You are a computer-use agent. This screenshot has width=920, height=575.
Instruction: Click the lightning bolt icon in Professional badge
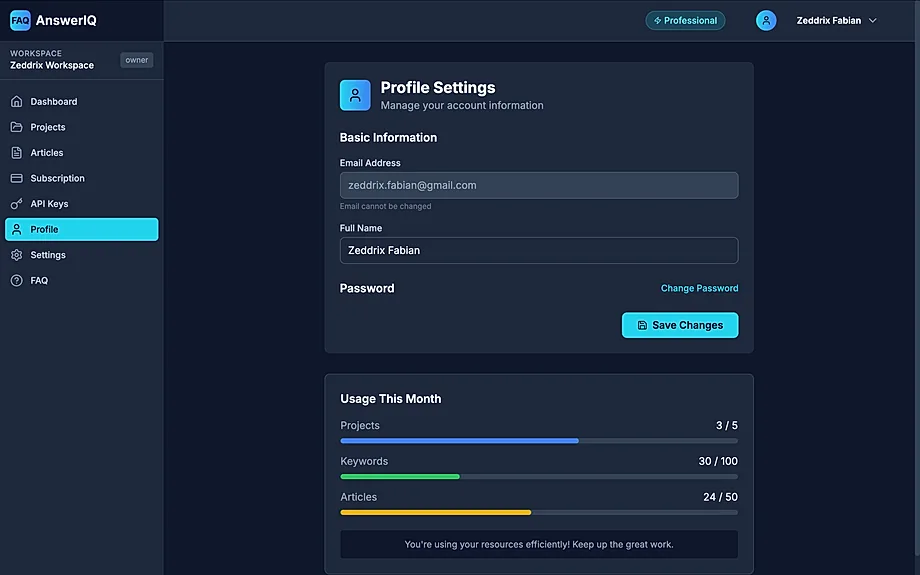pos(658,21)
